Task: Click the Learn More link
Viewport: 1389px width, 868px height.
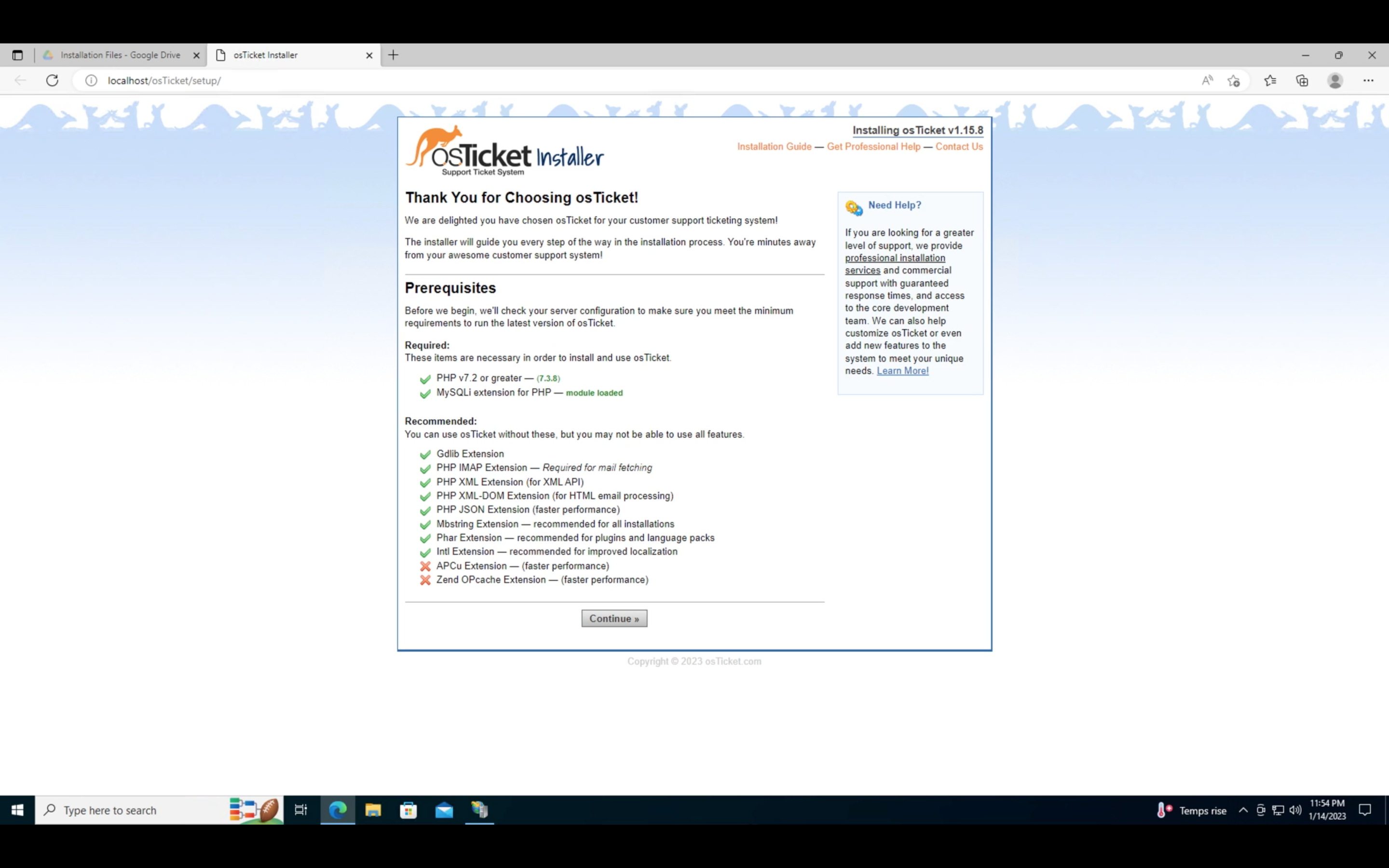Action: pyautogui.click(x=902, y=370)
